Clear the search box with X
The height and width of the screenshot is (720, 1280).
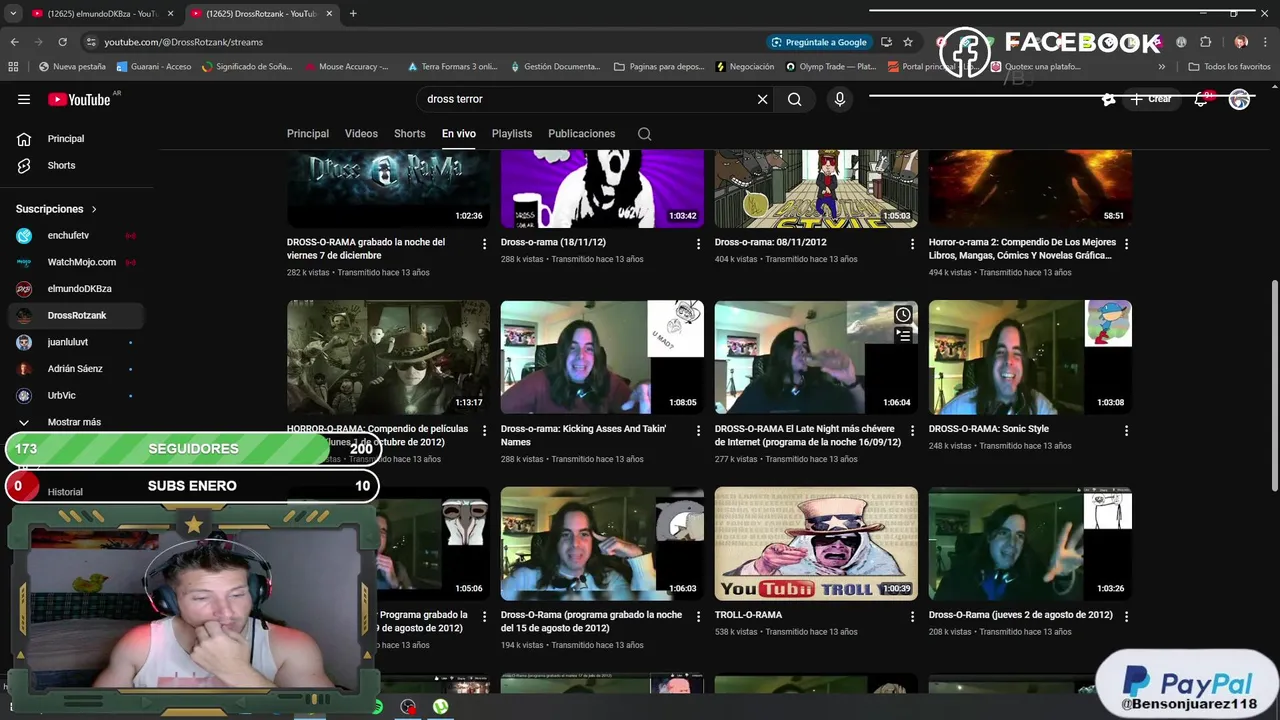click(762, 99)
